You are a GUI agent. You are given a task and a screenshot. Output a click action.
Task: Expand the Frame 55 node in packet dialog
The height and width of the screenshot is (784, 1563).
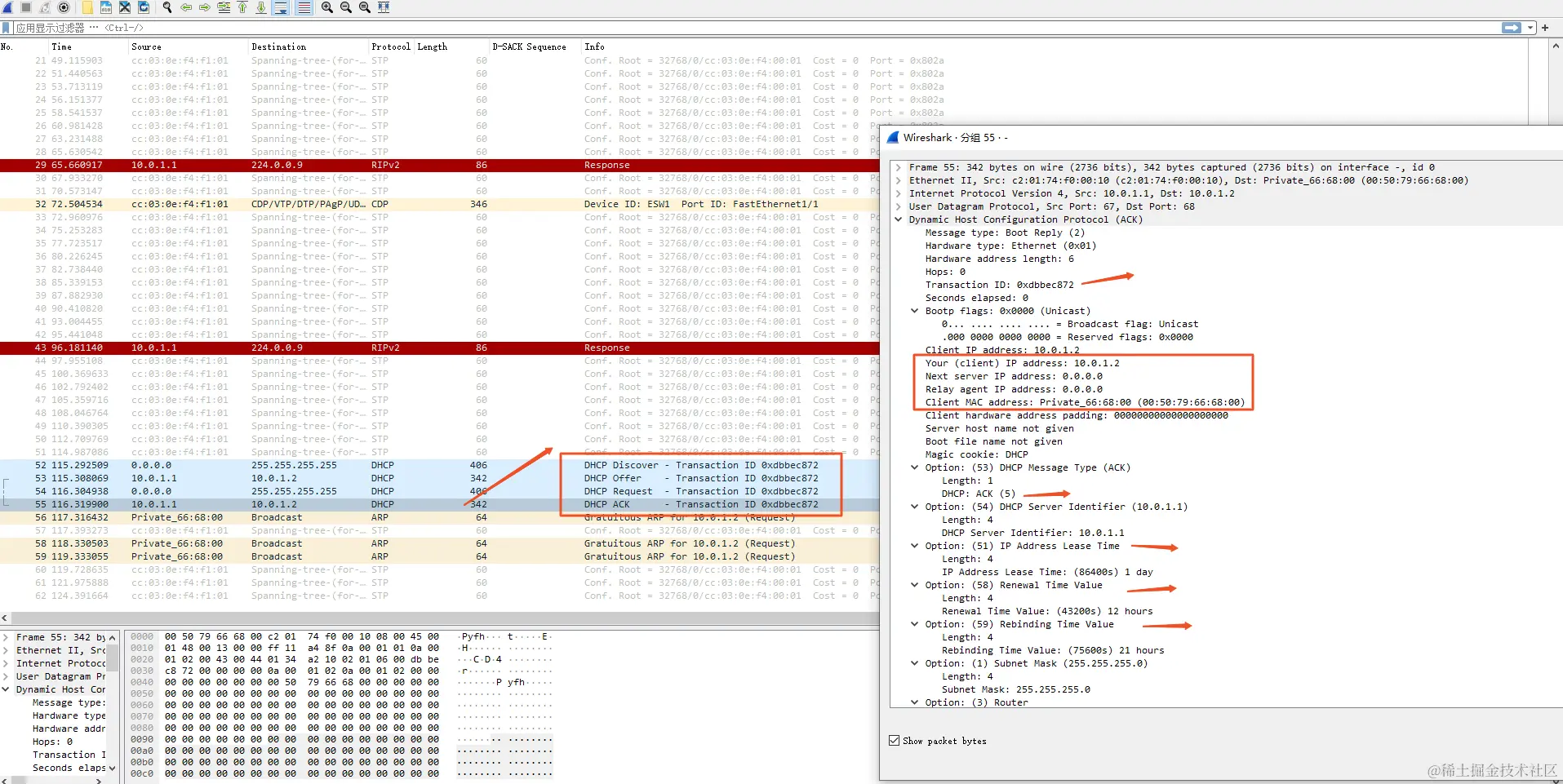tap(899, 167)
